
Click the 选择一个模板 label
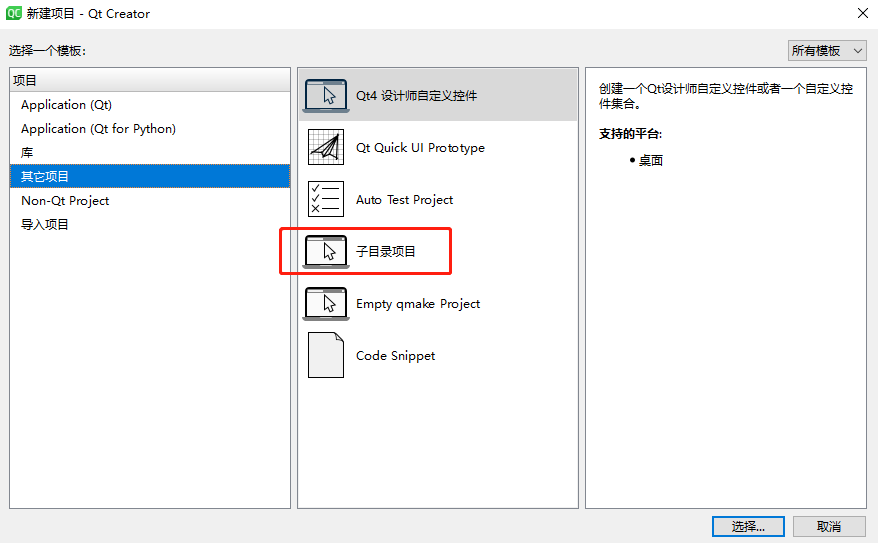[x=47, y=51]
